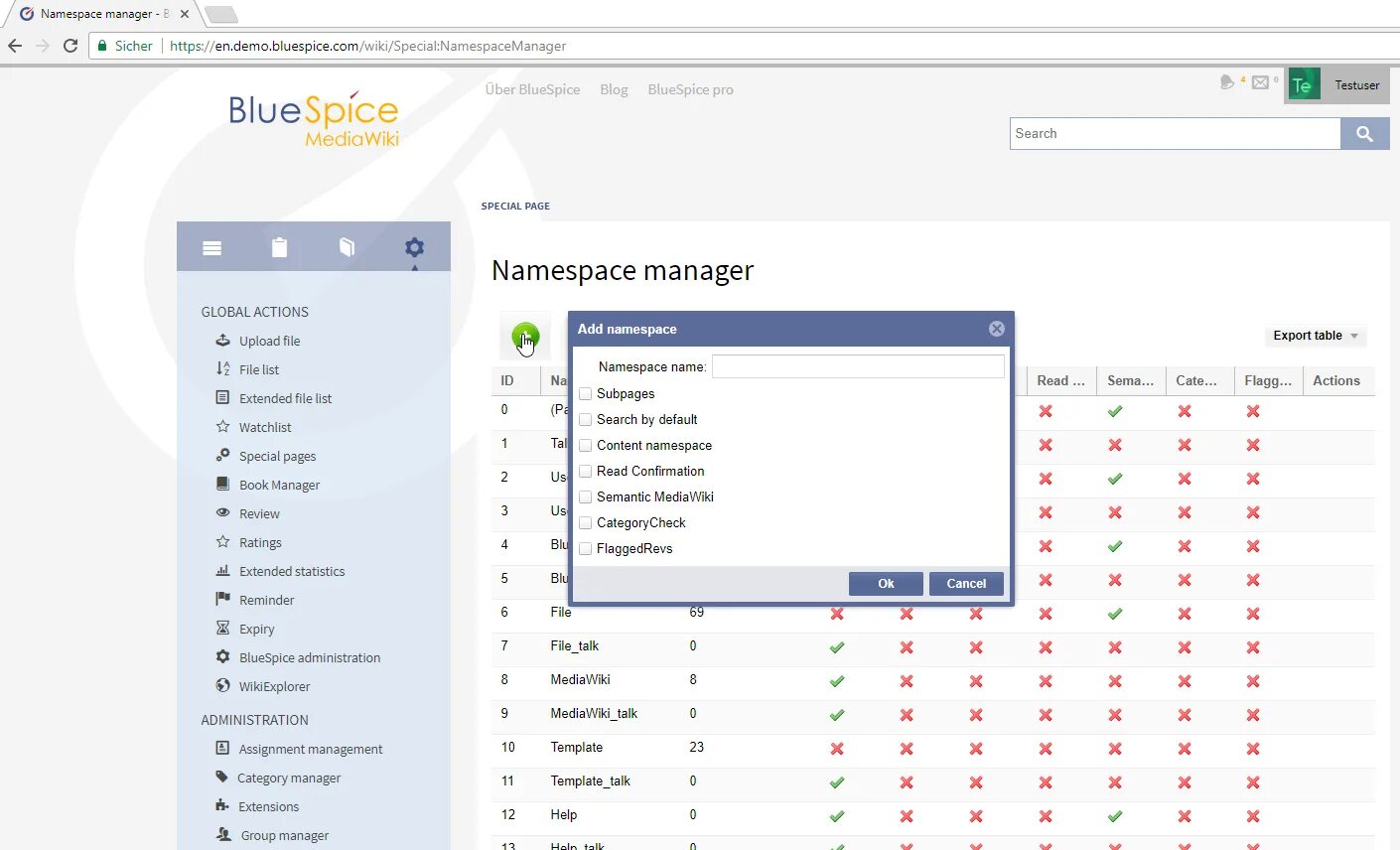Select the MediaWiki_talk namespace row
This screenshot has height=850, width=1400.
(x=933, y=714)
